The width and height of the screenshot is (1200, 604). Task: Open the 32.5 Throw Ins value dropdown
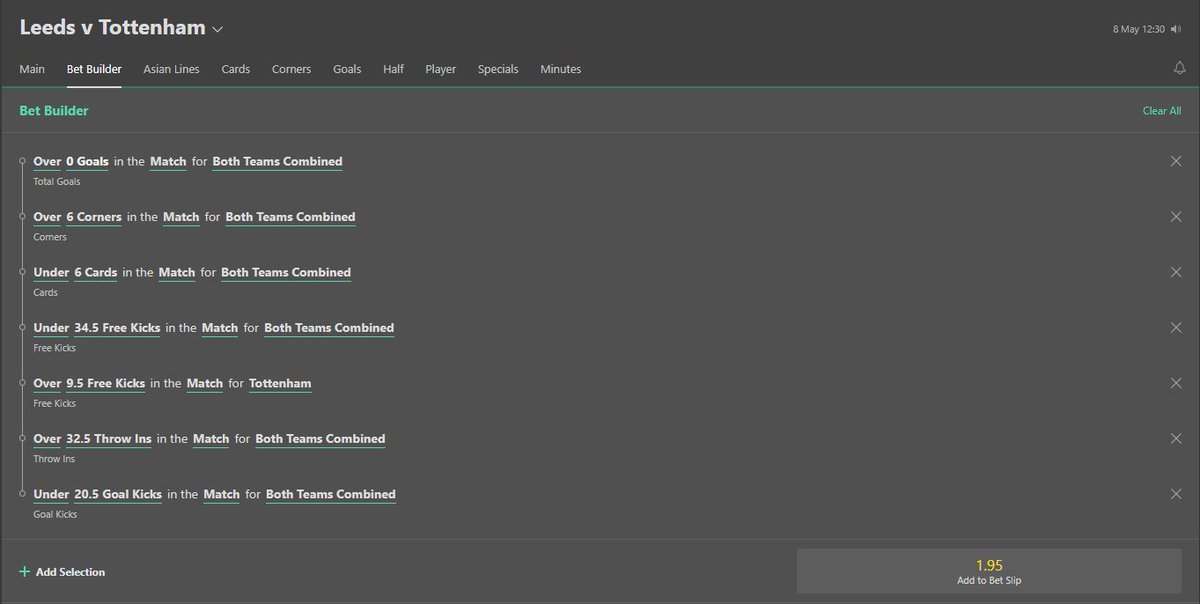pos(109,439)
